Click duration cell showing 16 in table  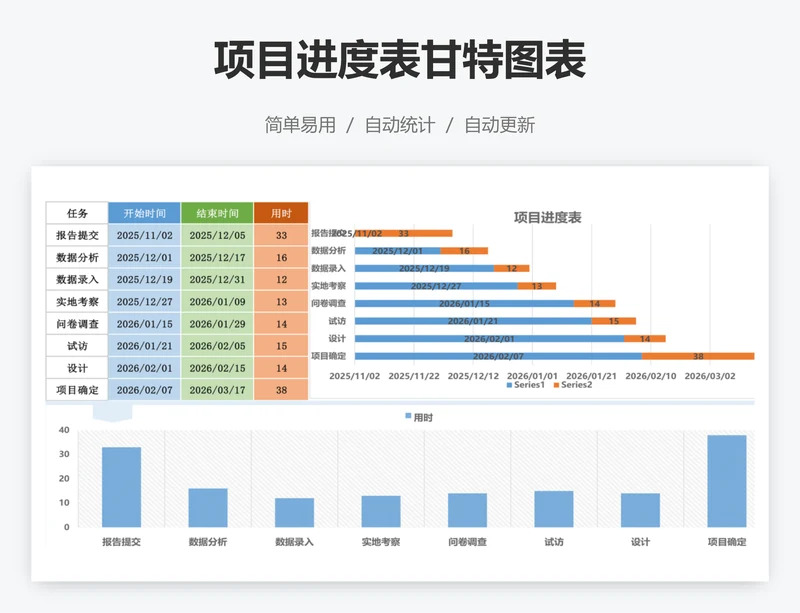click(281, 257)
